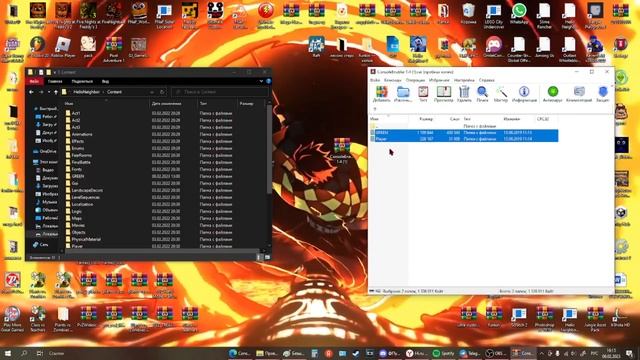Sort WinRAR list by Размер column header

pyautogui.click(x=426, y=119)
